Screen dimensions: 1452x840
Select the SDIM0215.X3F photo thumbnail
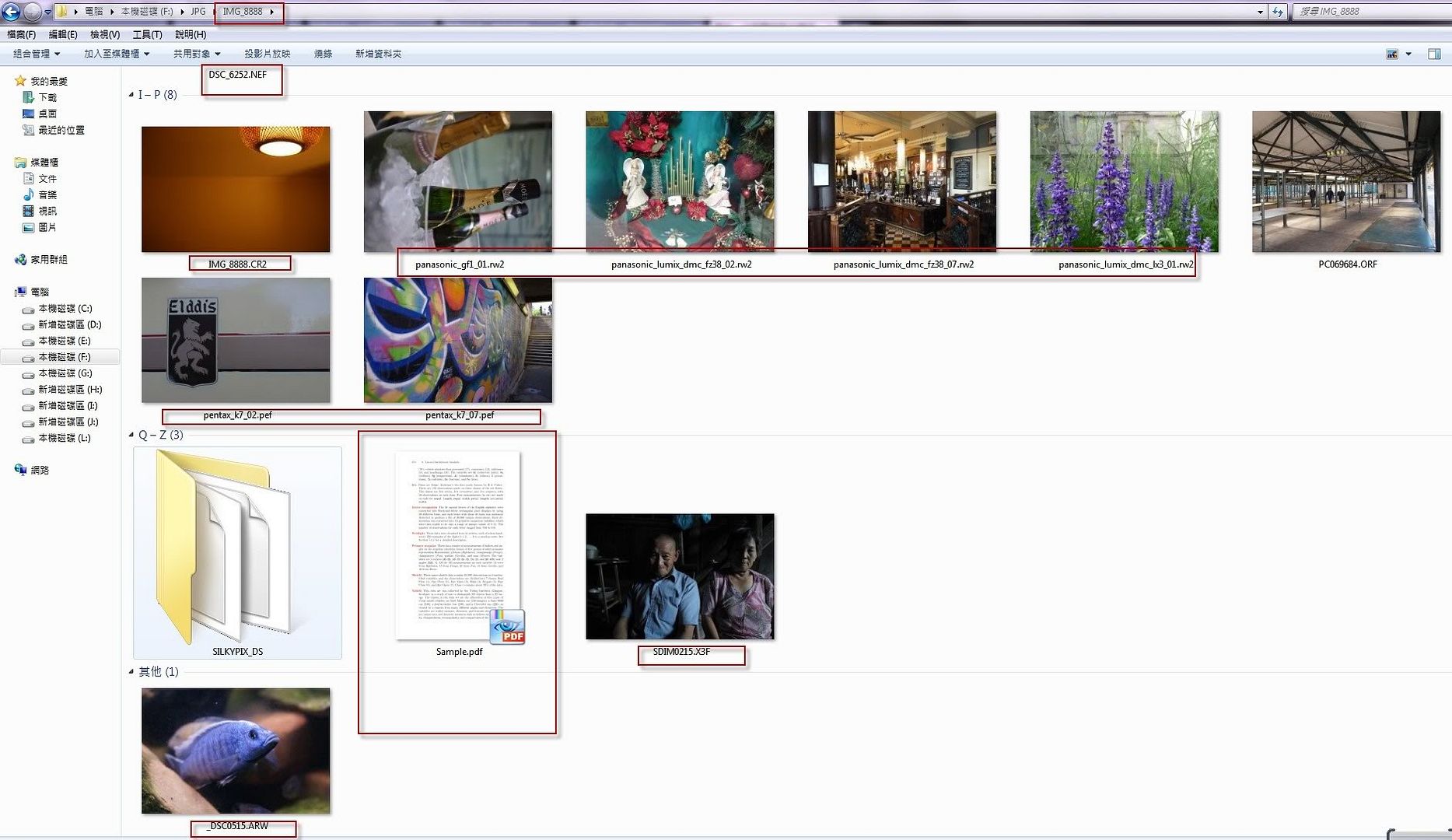tap(680, 576)
